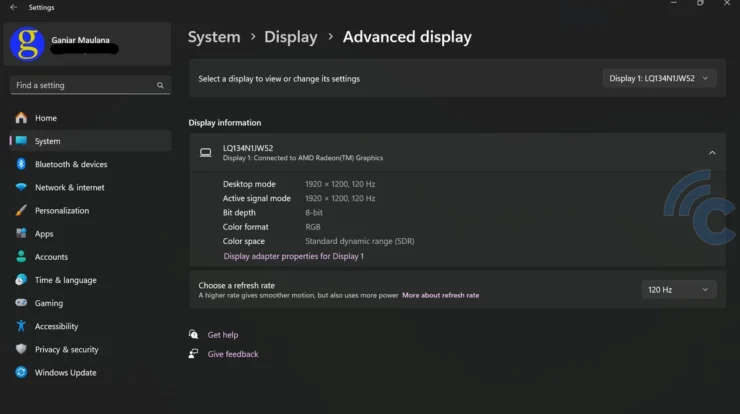Screen dimensions: 740x414
Task: Open Gaming settings
Action: pyautogui.click(x=90, y=303)
